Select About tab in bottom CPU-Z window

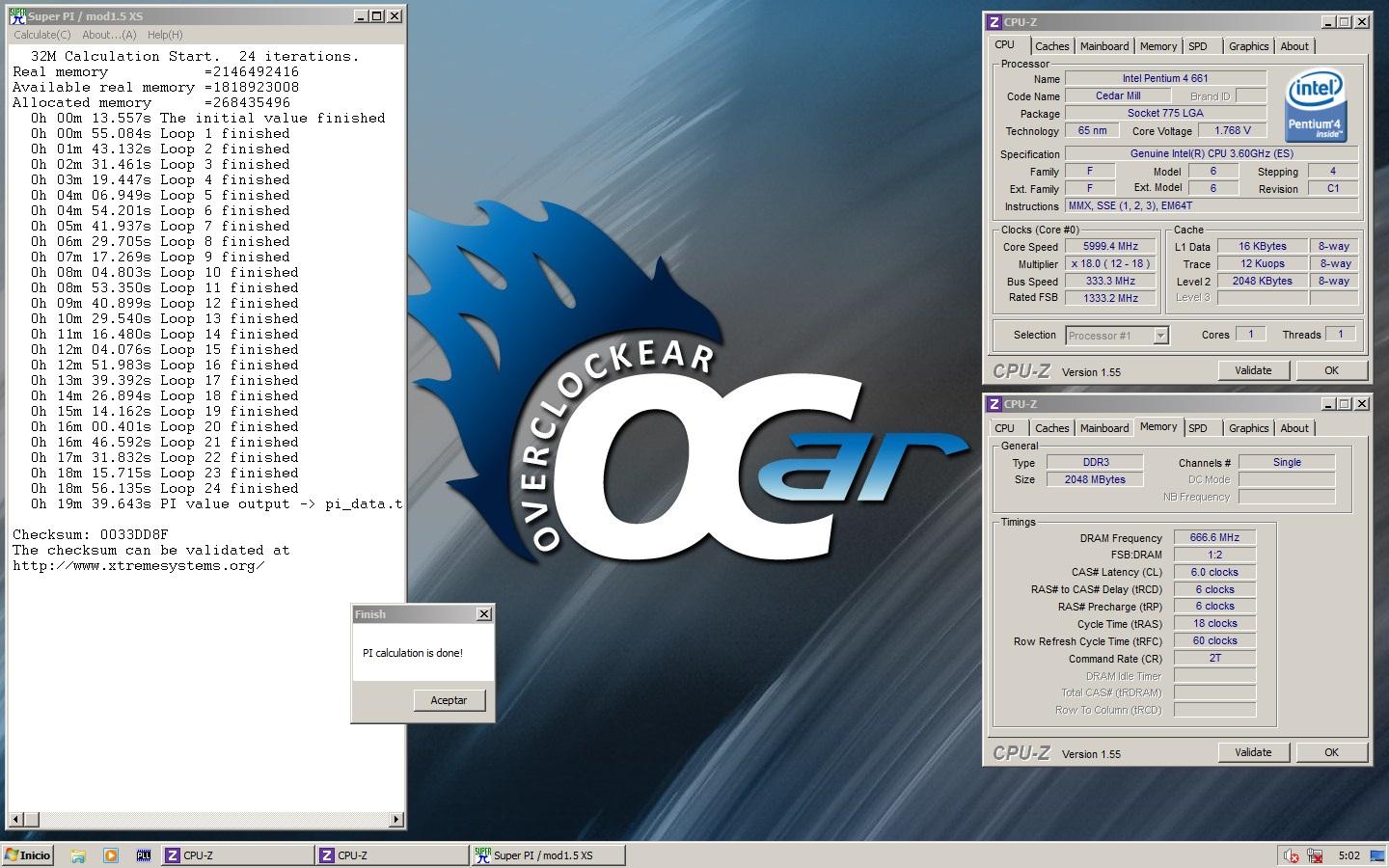coord(1294,428)
